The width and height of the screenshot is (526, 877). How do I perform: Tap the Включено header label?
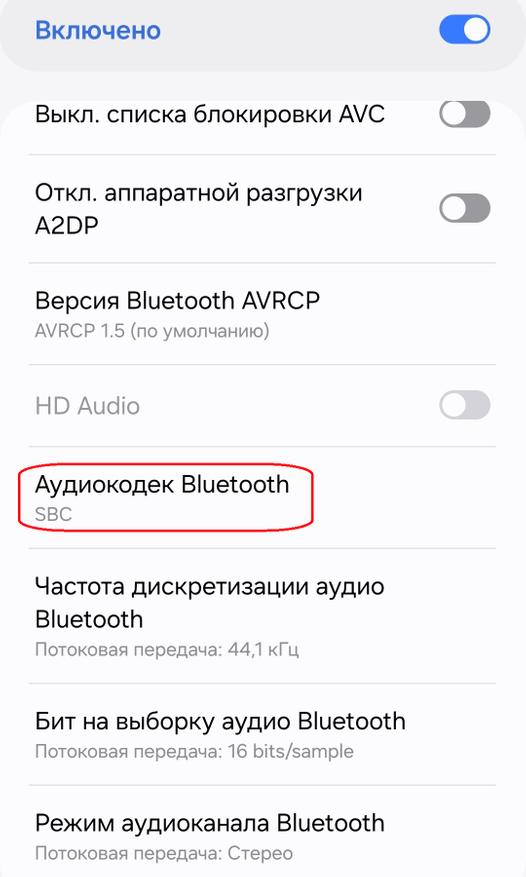pyautogui.click(x=98, y=30)
